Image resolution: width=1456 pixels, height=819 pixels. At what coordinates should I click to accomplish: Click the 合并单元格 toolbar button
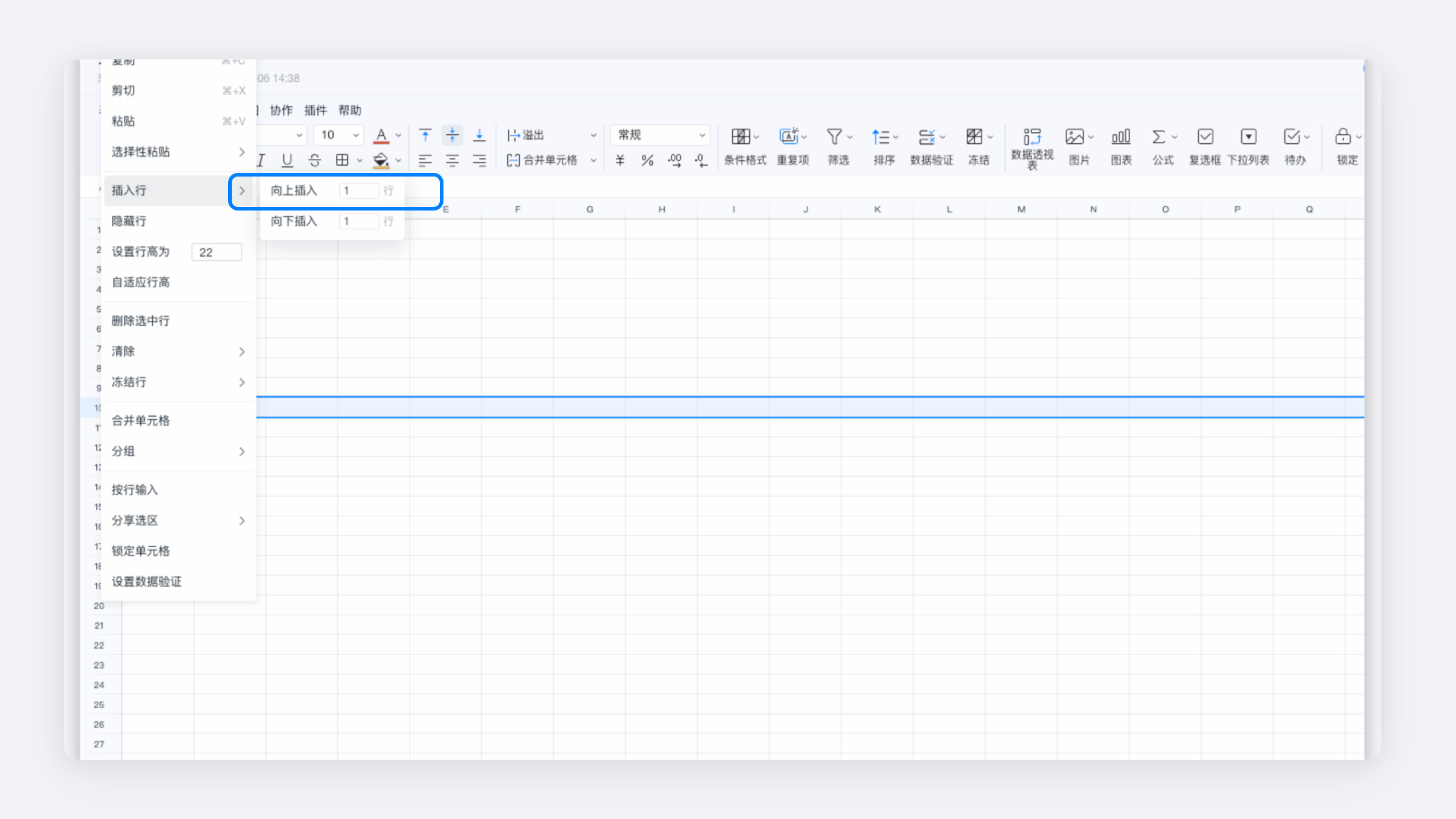coord(543,161)
